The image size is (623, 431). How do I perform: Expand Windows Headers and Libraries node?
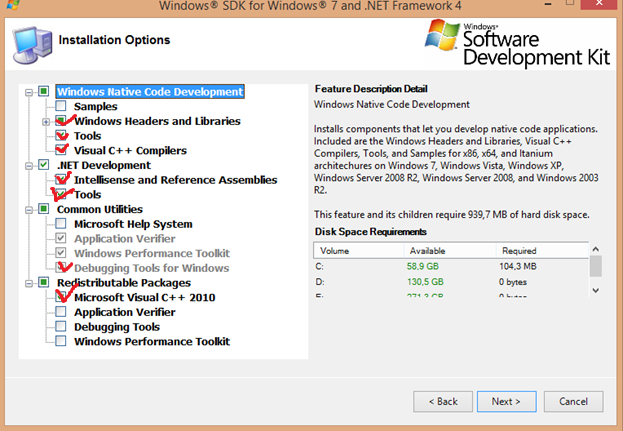pos(46,122)
